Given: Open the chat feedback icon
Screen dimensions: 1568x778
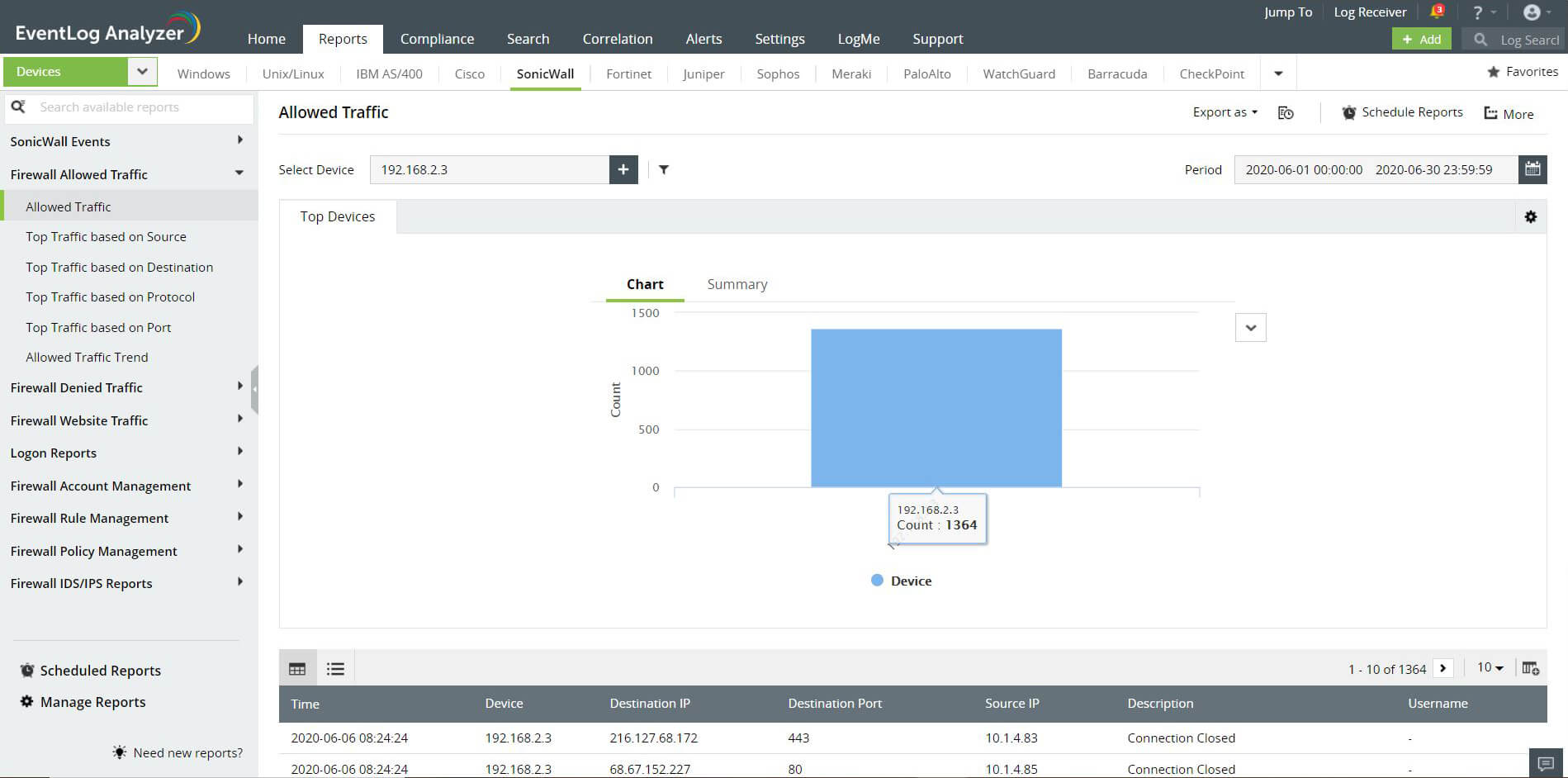Looking at the screenshot, I should [1547, 763].
